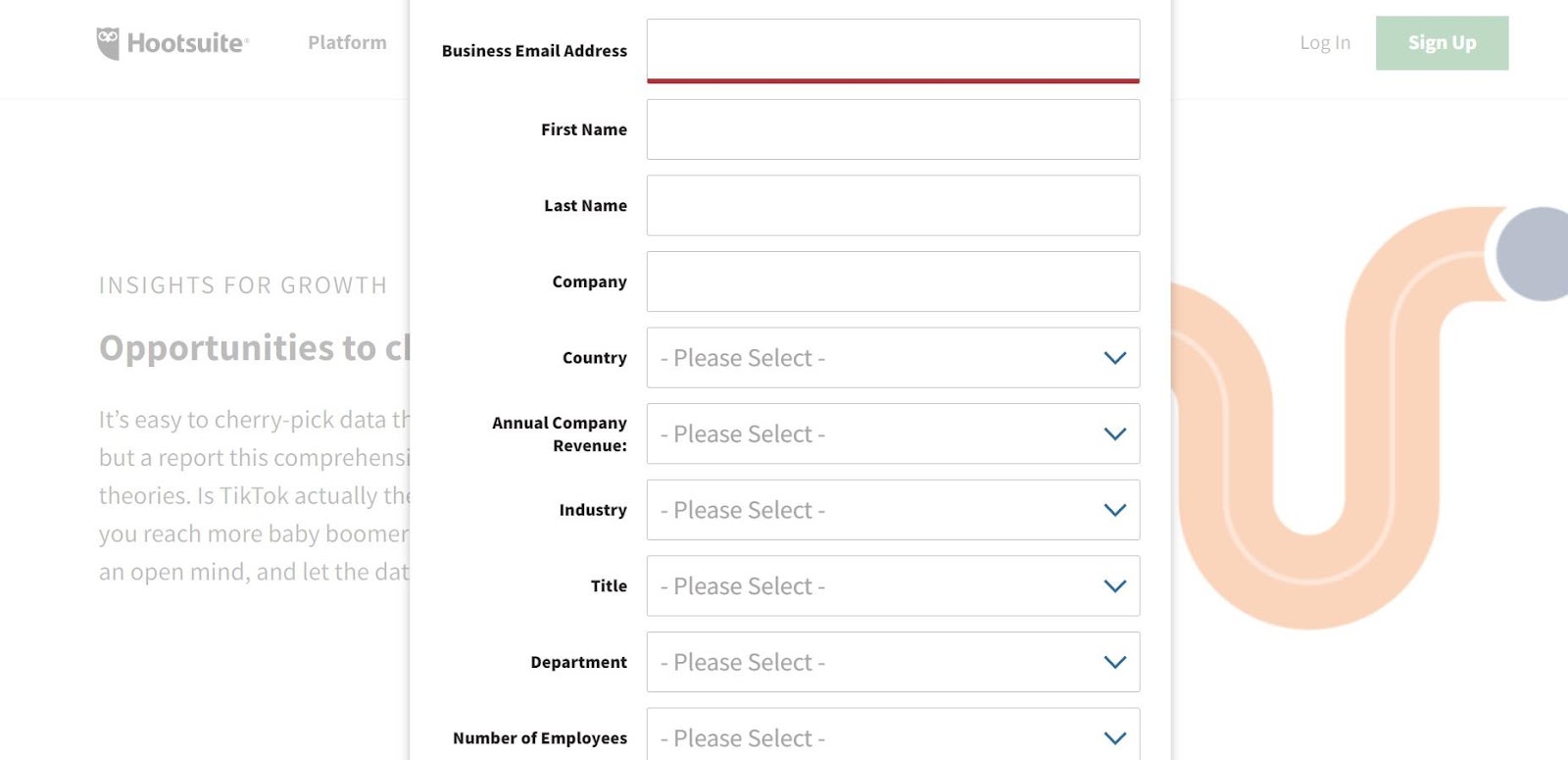Click the Industry dropdown chevron arrow
Image resolution: width=1568 pixels, height=760 pixels.
[1115, 510]
